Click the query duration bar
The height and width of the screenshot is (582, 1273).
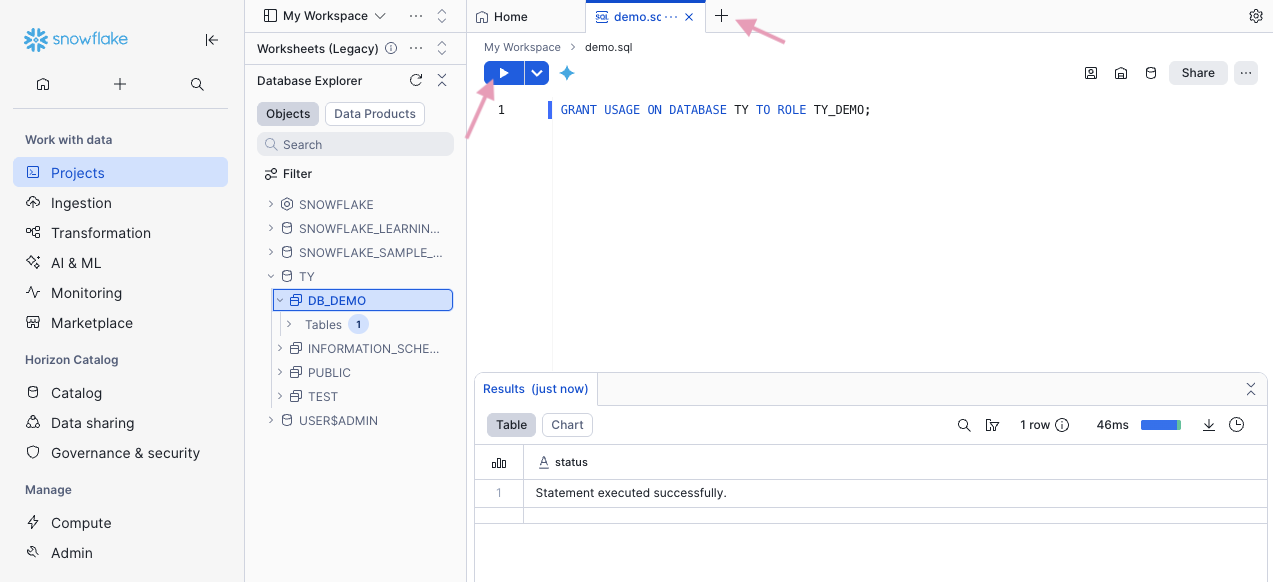pyautogui.click(x=1161, y=425)
